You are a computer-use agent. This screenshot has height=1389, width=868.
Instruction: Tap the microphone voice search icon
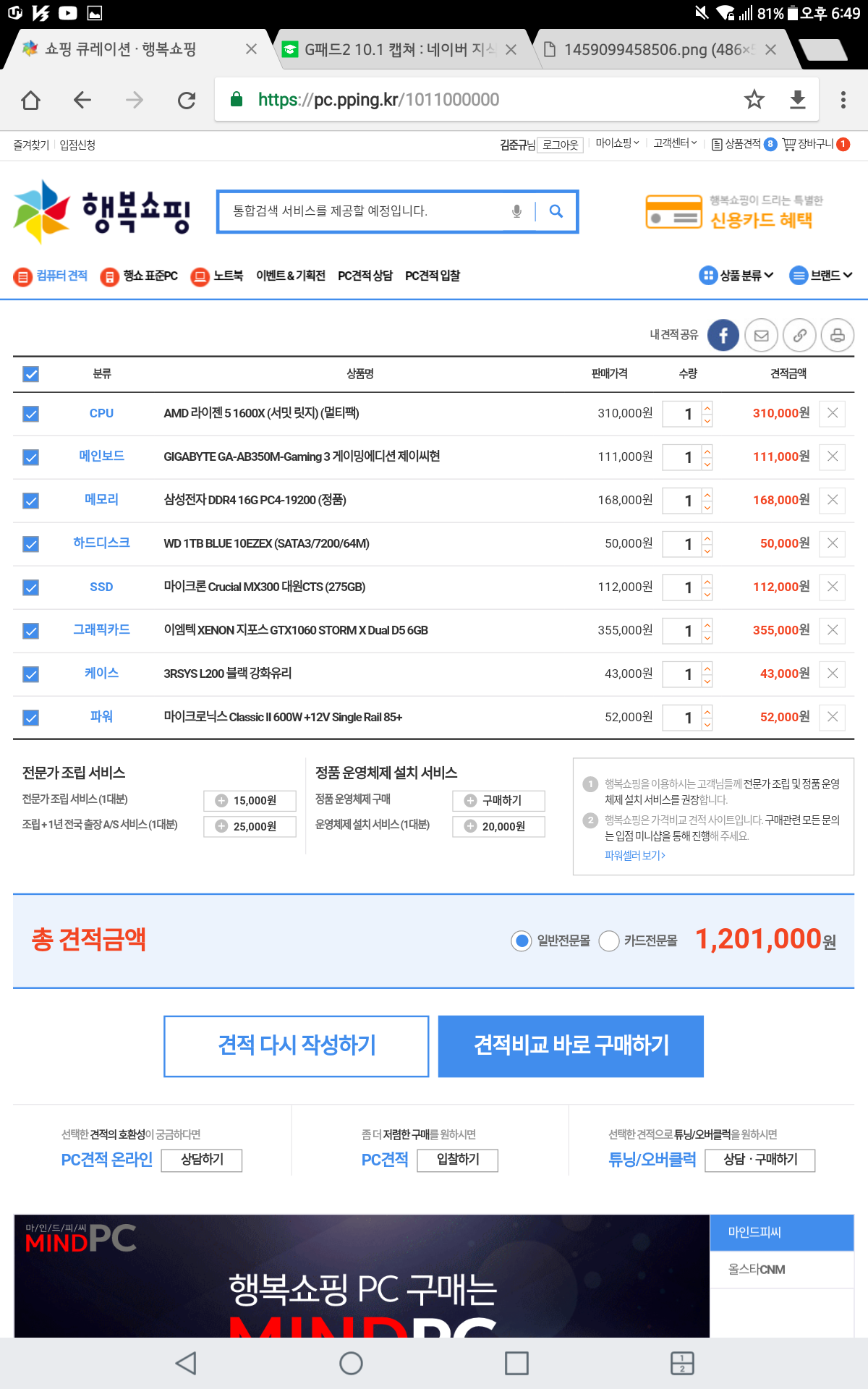point(516,211)
